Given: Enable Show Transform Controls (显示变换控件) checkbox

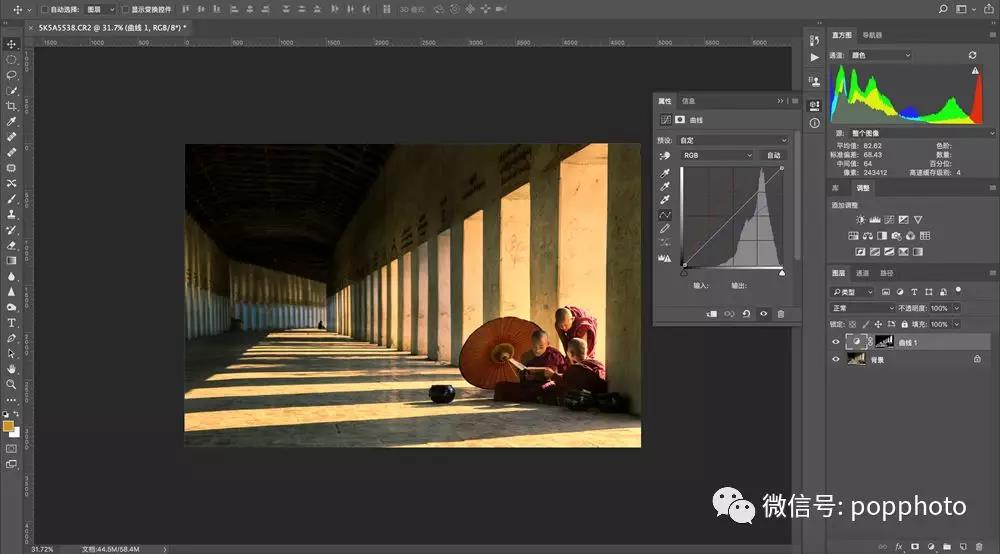Looking at the screenshot, I should pyautogui.click(x=125, y=9).
